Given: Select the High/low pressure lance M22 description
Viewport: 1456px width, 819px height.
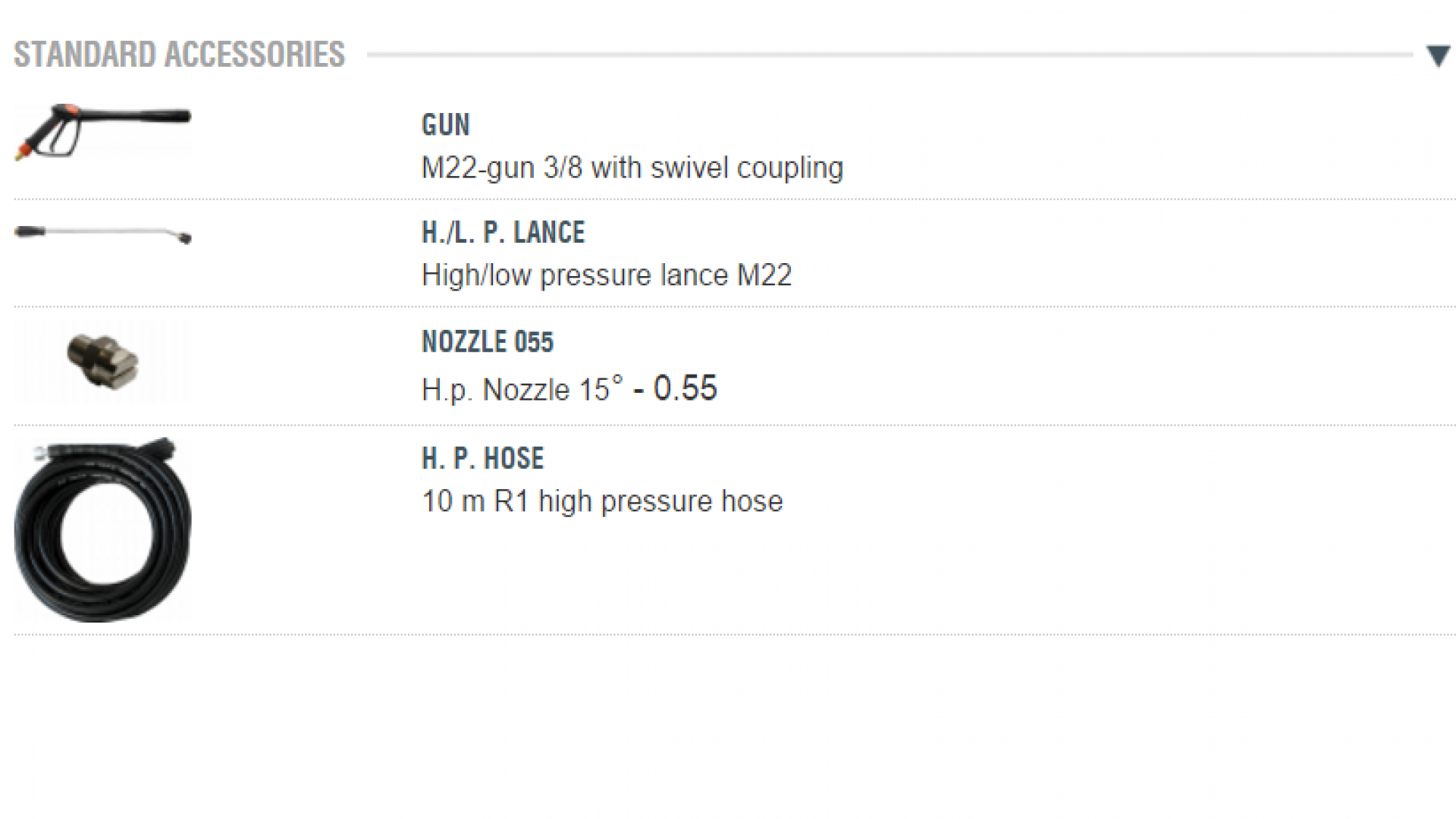Looking at the screenshot, I should point(606,275).
